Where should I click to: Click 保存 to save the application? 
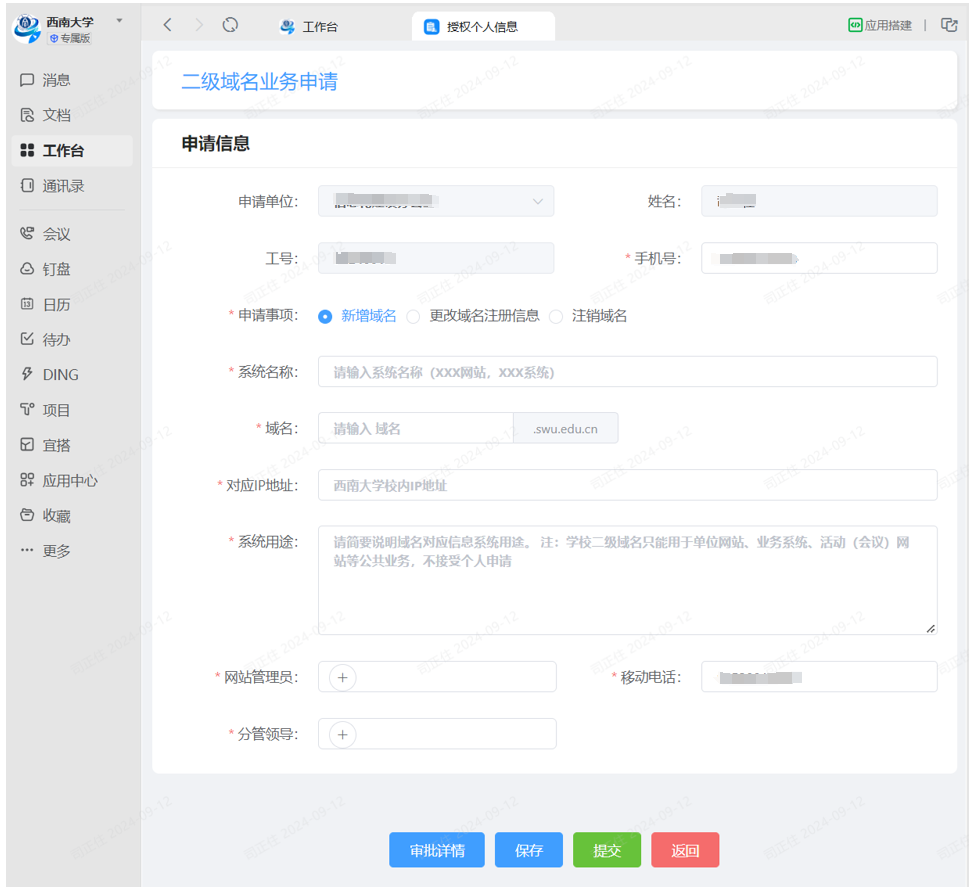tap(528, 850)
